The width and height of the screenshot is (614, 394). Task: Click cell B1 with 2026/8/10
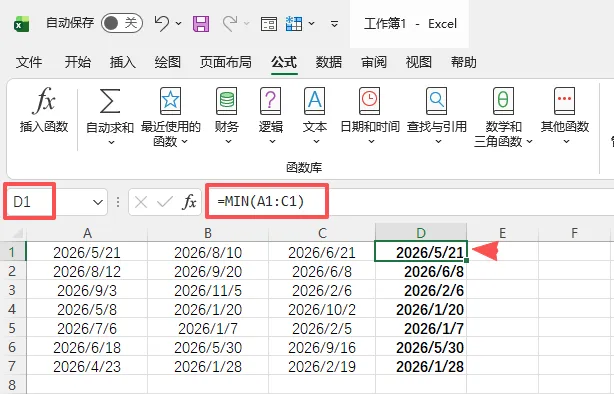[x=208, y=252]
